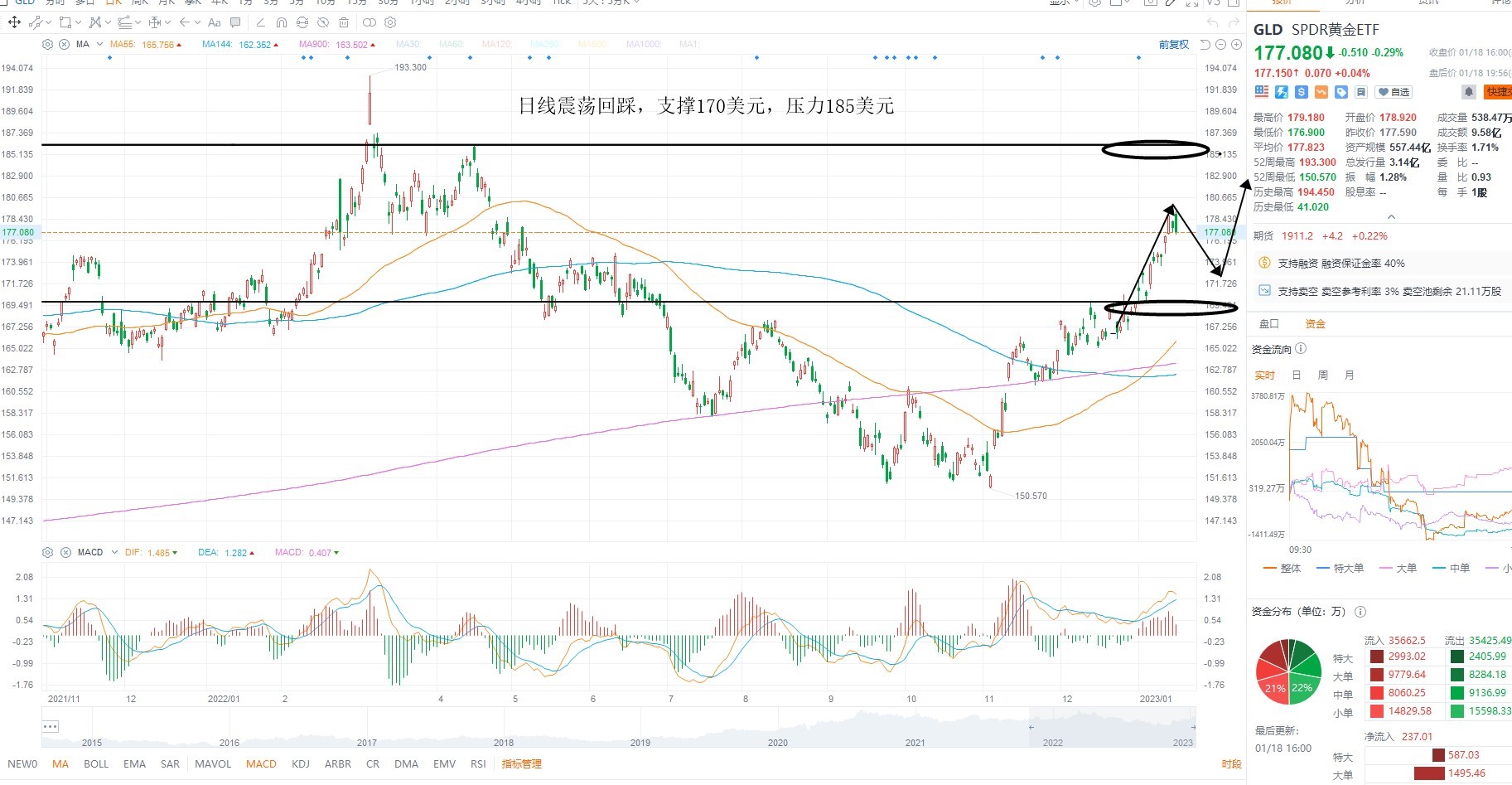1512x785 pixels.
Task: Select the 日 capital flow period
Action: click(1297, 376)
